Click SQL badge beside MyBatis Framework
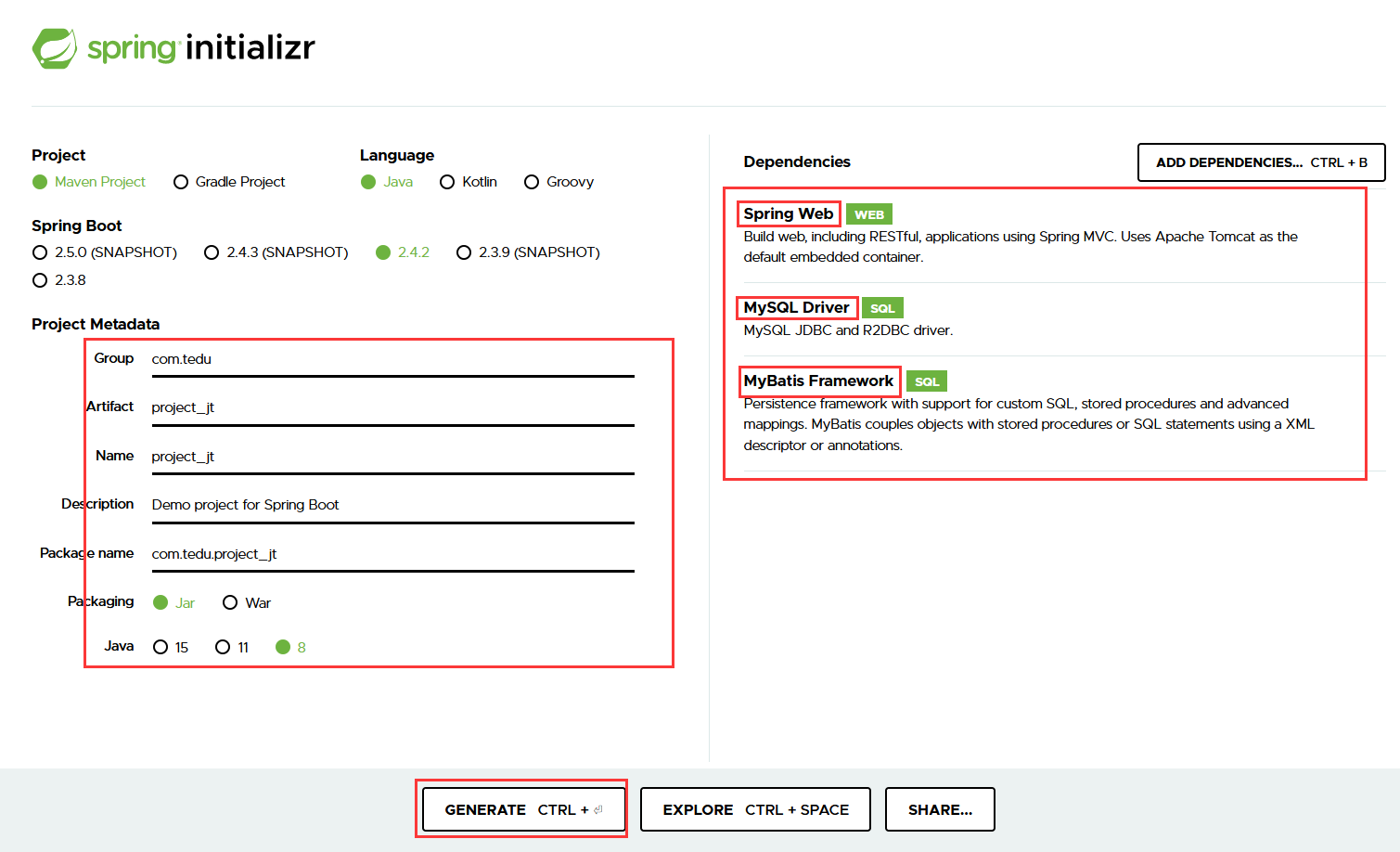The width and height of the screenshot is (1400, 852). pyautogui.click(x=927, y=381)
